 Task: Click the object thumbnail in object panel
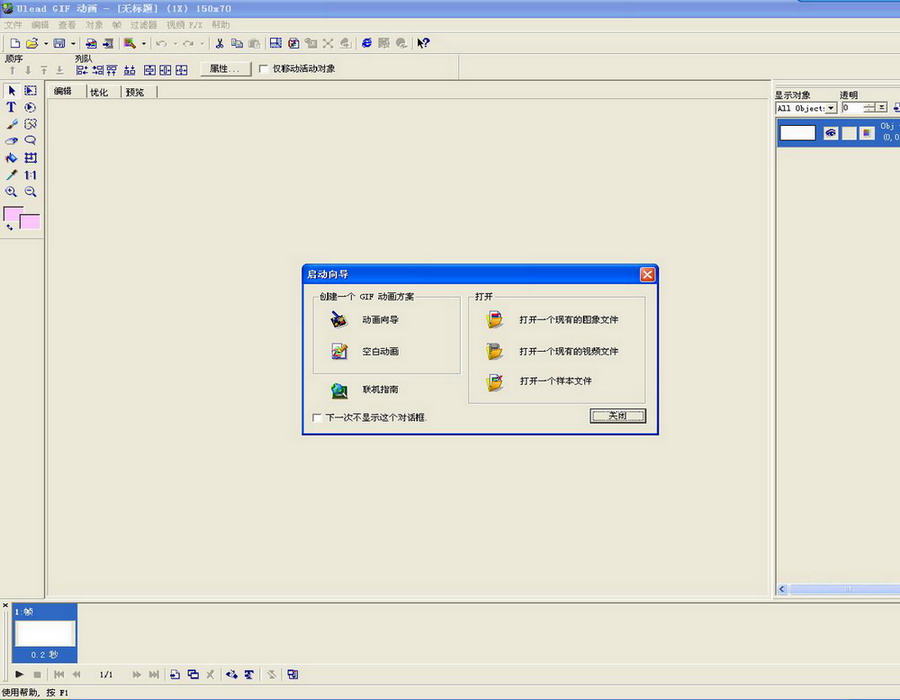797,133
